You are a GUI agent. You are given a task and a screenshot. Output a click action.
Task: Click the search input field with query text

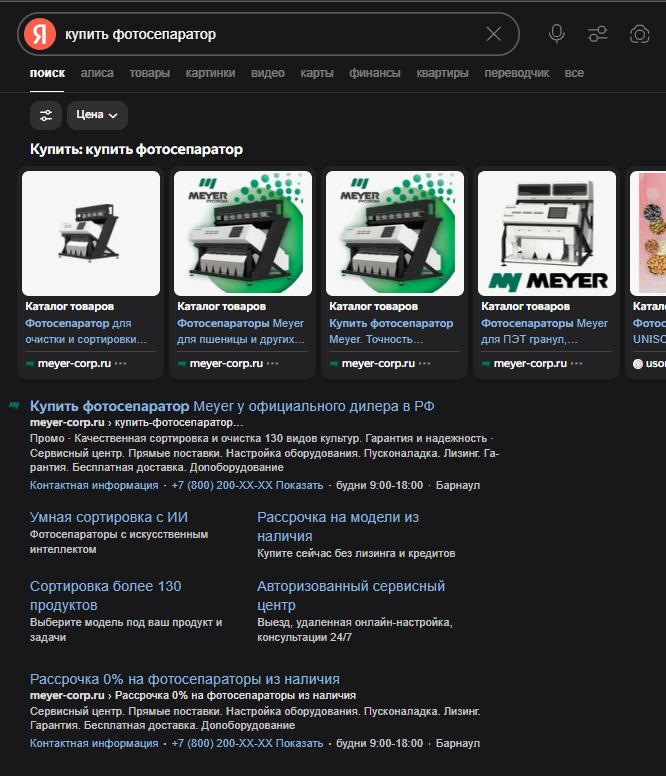[270, 34]
